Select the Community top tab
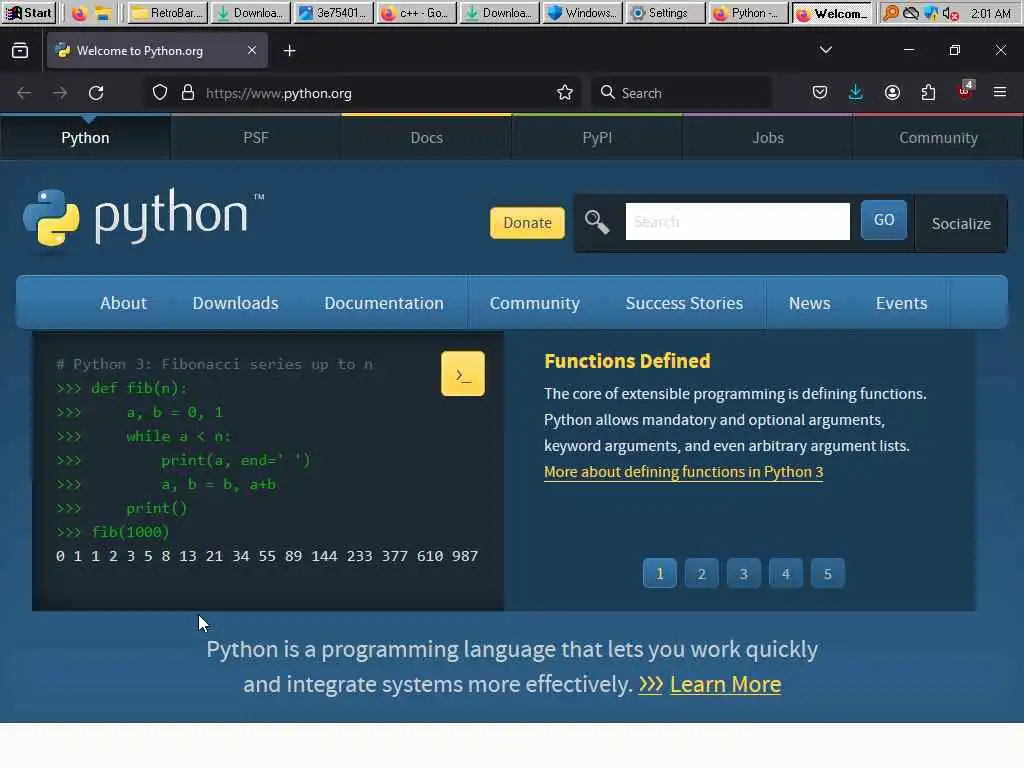This screenshot has width=1024, height=768. pyautogui.click(x=938, y=138)
